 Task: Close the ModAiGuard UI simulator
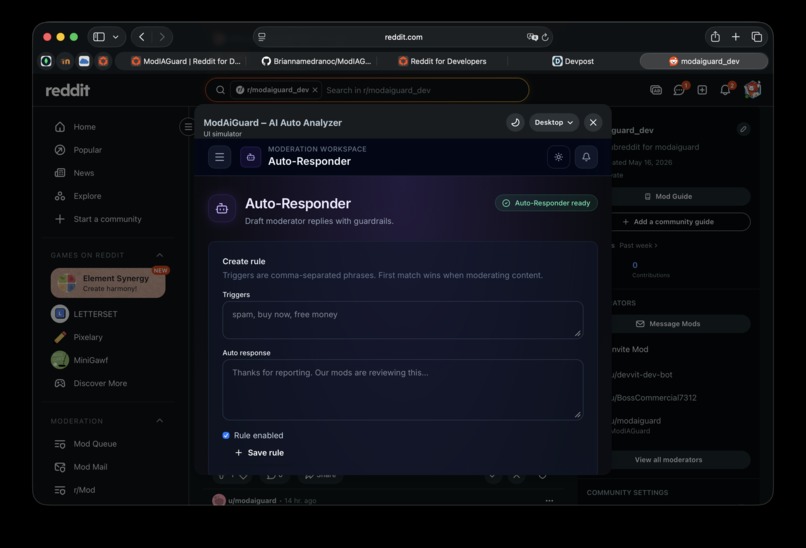coord(593,122)
